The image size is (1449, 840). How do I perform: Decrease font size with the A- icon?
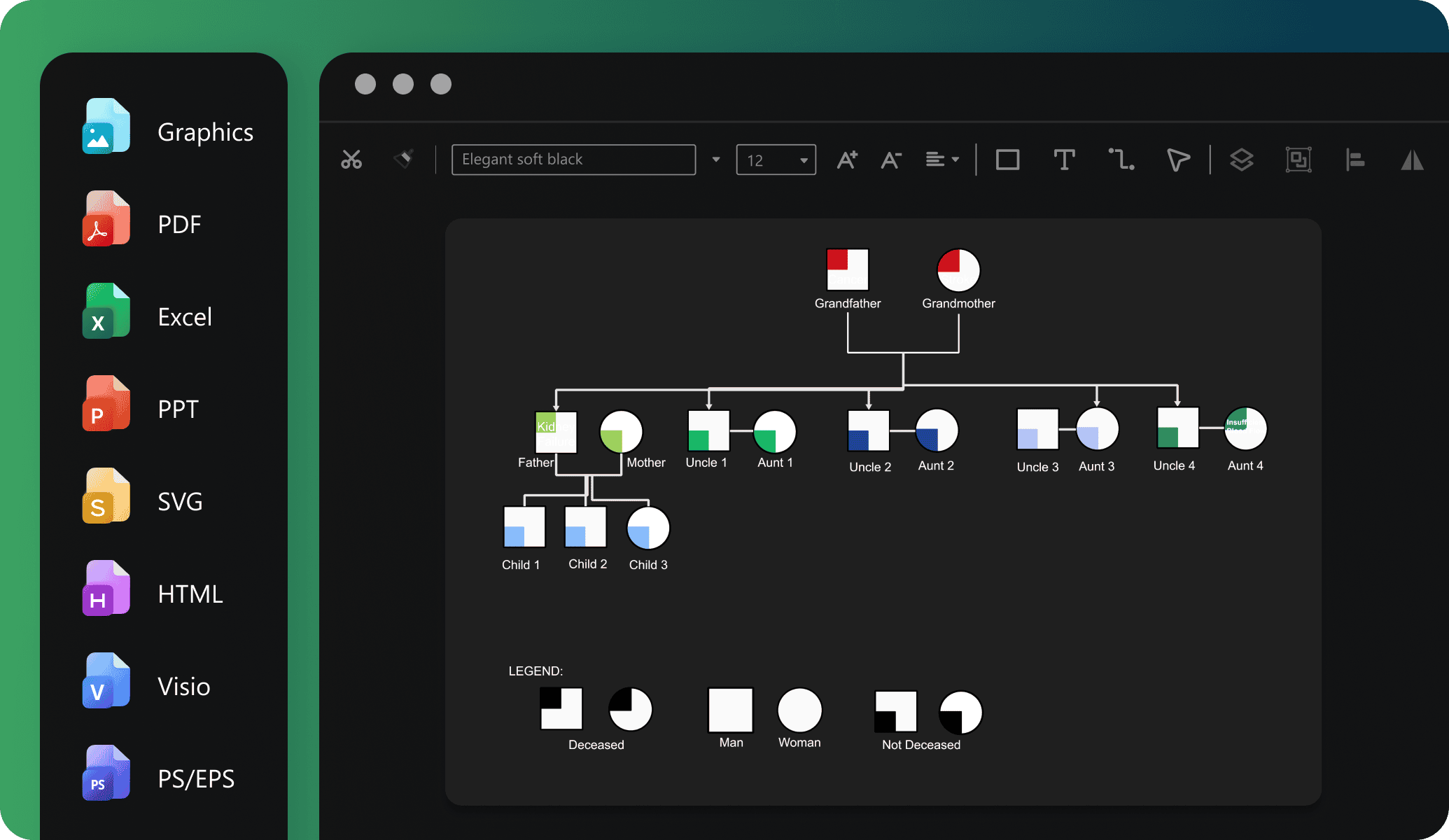(x=891, y=160)
